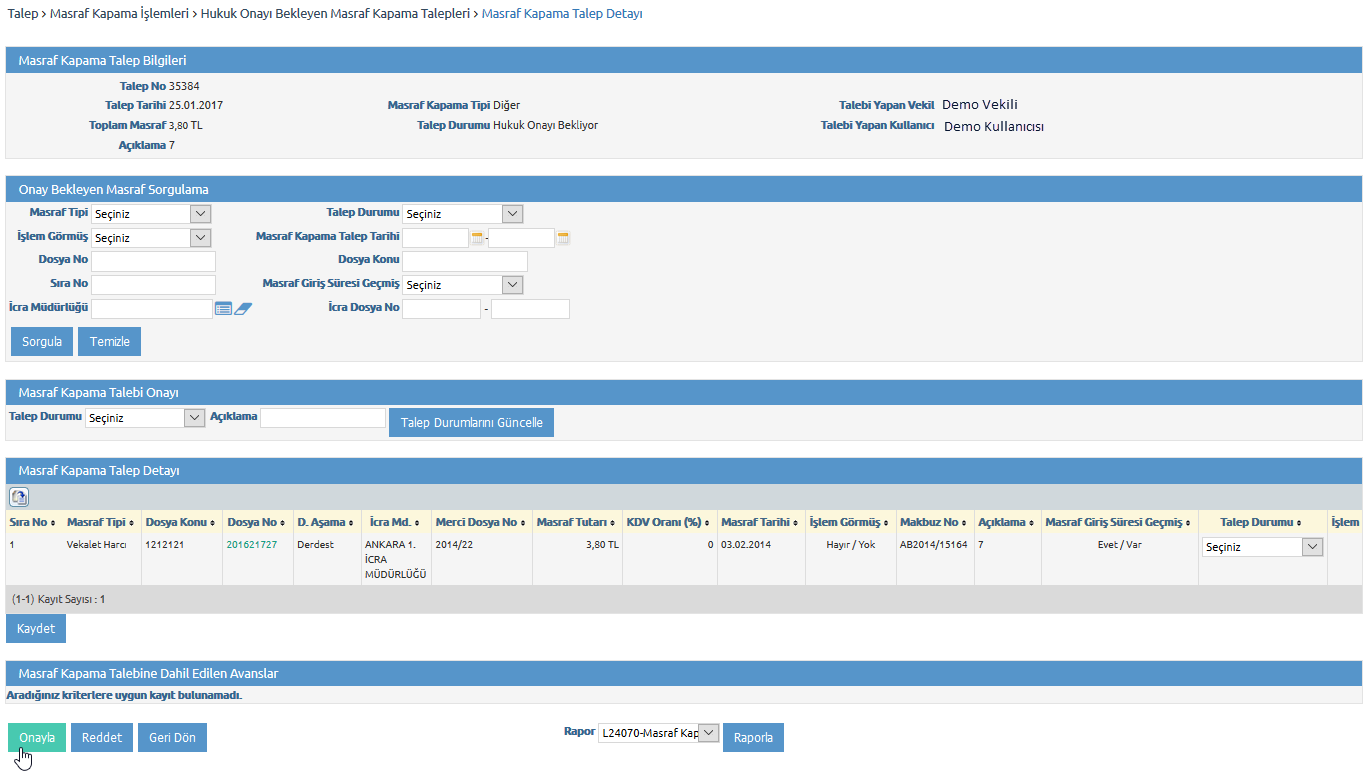Image resolution: width=1366 pixels, height=775 pixels.
Task: Click Talep Durumlarını Güncelle button
Action: 472,422
